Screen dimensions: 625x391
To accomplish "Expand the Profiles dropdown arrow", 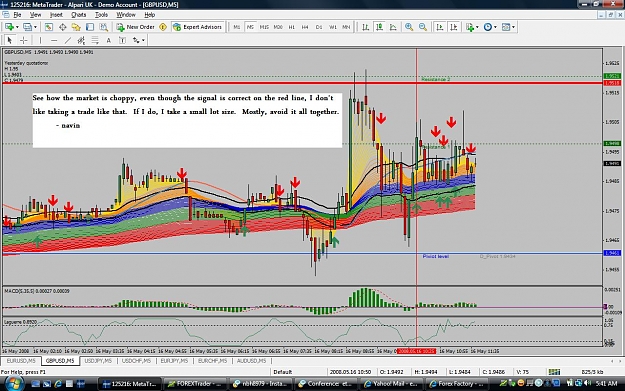I will [x=35, y=27].
